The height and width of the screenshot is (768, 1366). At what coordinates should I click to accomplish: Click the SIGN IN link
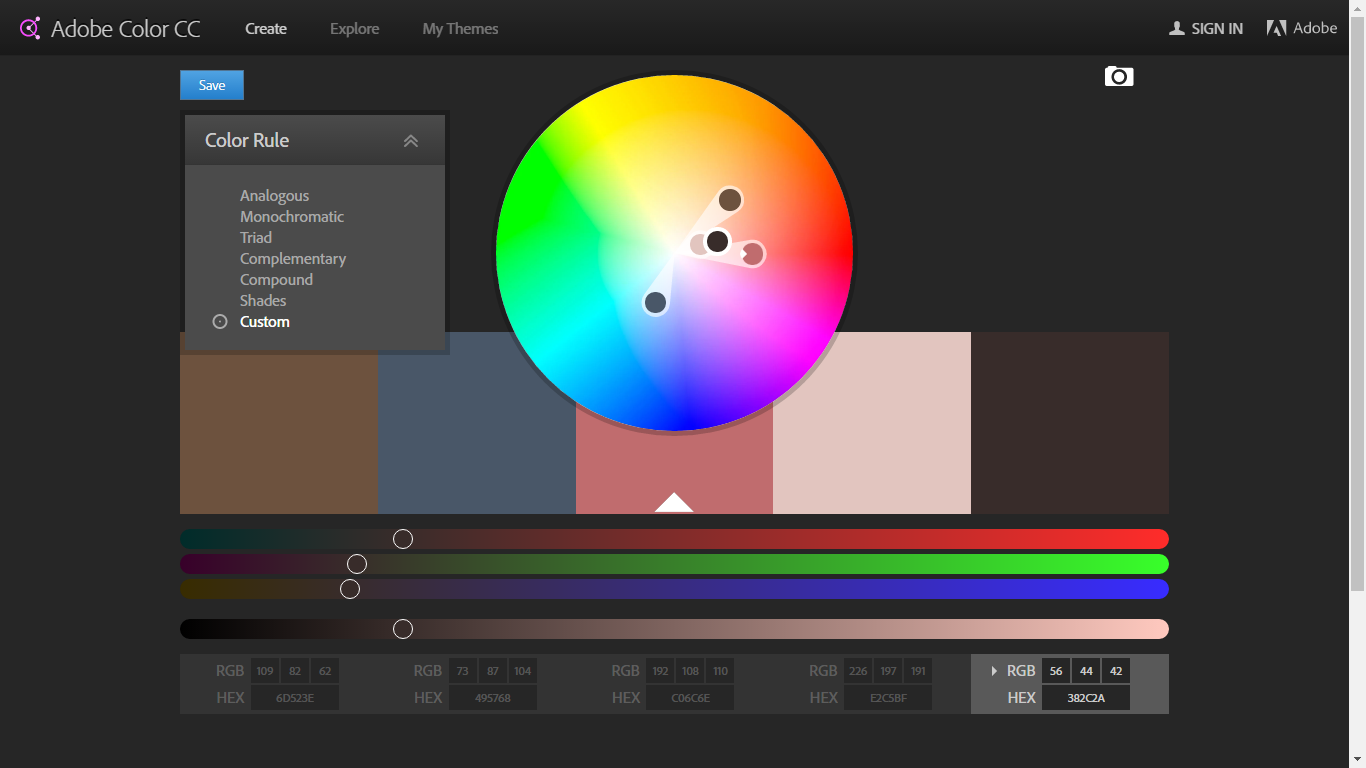[x=1217, y=29]
